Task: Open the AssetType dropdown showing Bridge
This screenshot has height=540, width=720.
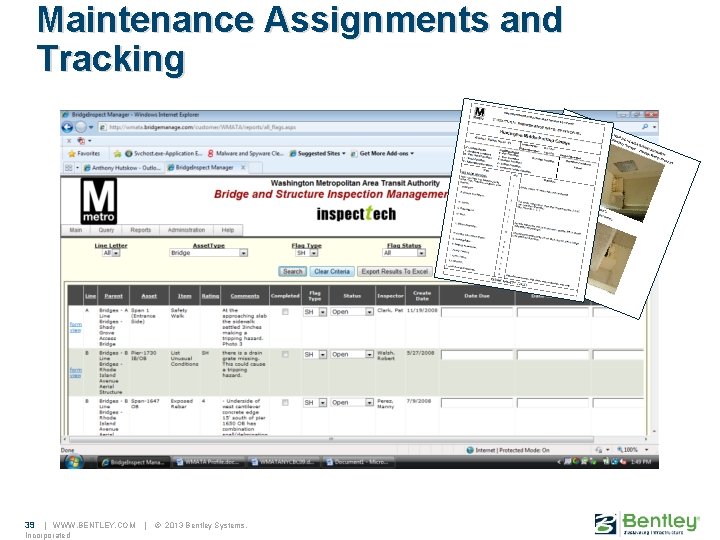Action: [208, 253]
